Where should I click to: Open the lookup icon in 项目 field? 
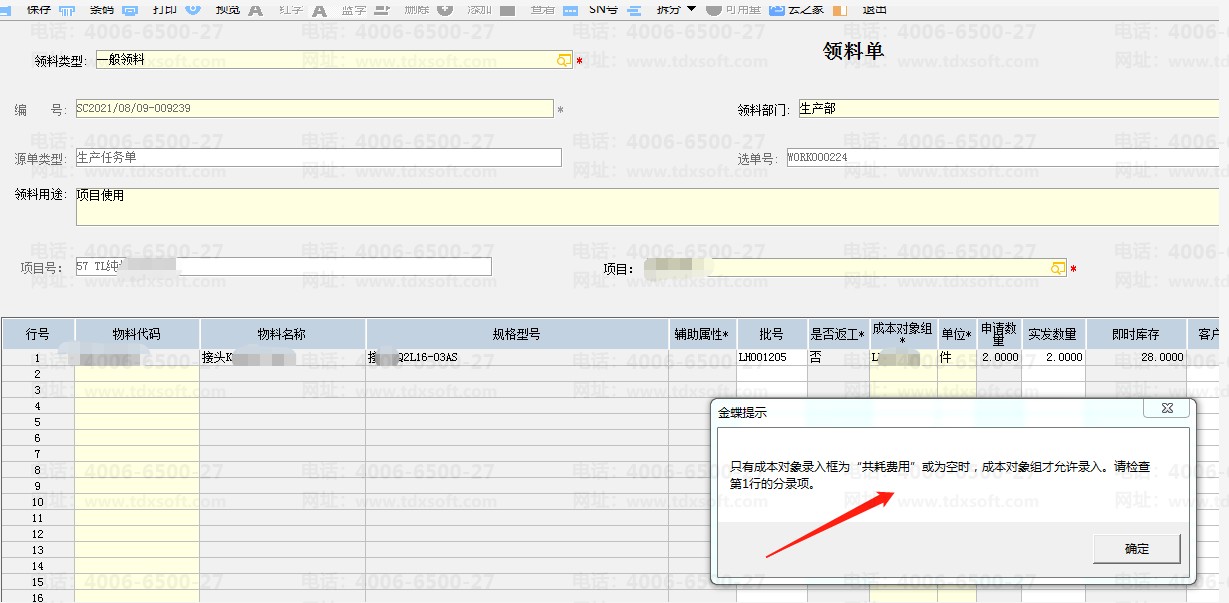tap(1058, 268)
